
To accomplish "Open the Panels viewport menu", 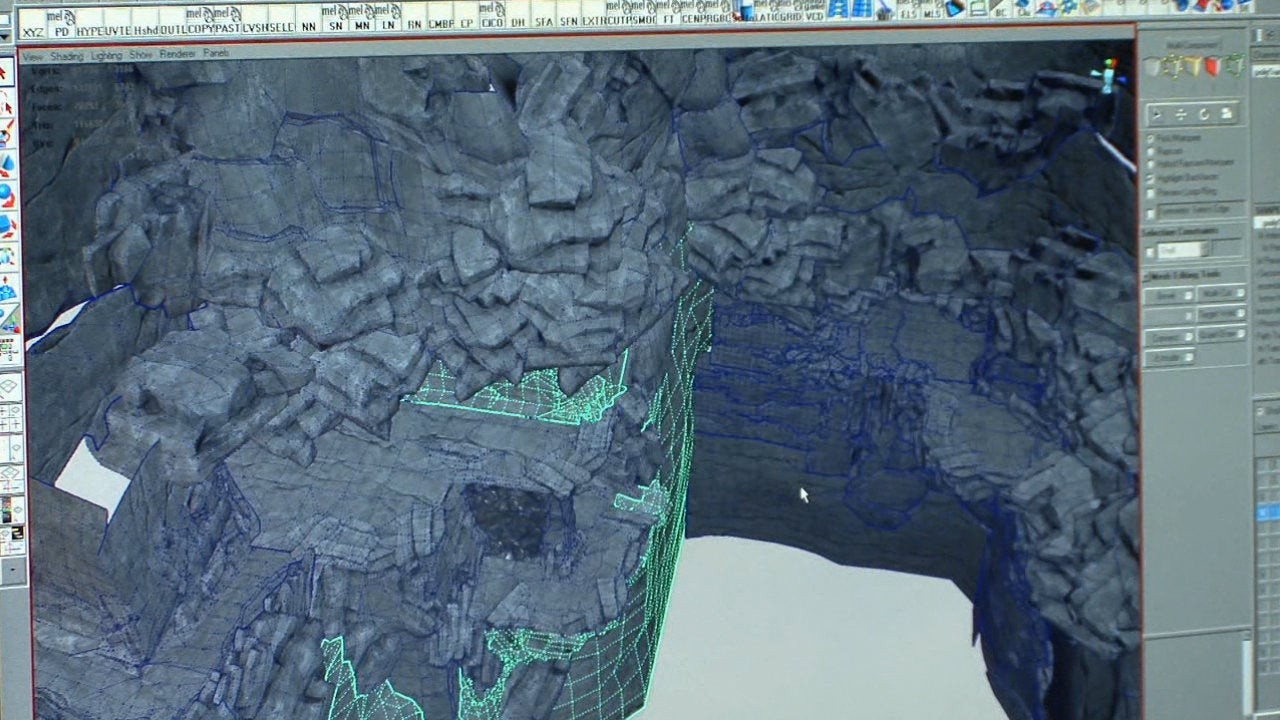I will point(216,53).
